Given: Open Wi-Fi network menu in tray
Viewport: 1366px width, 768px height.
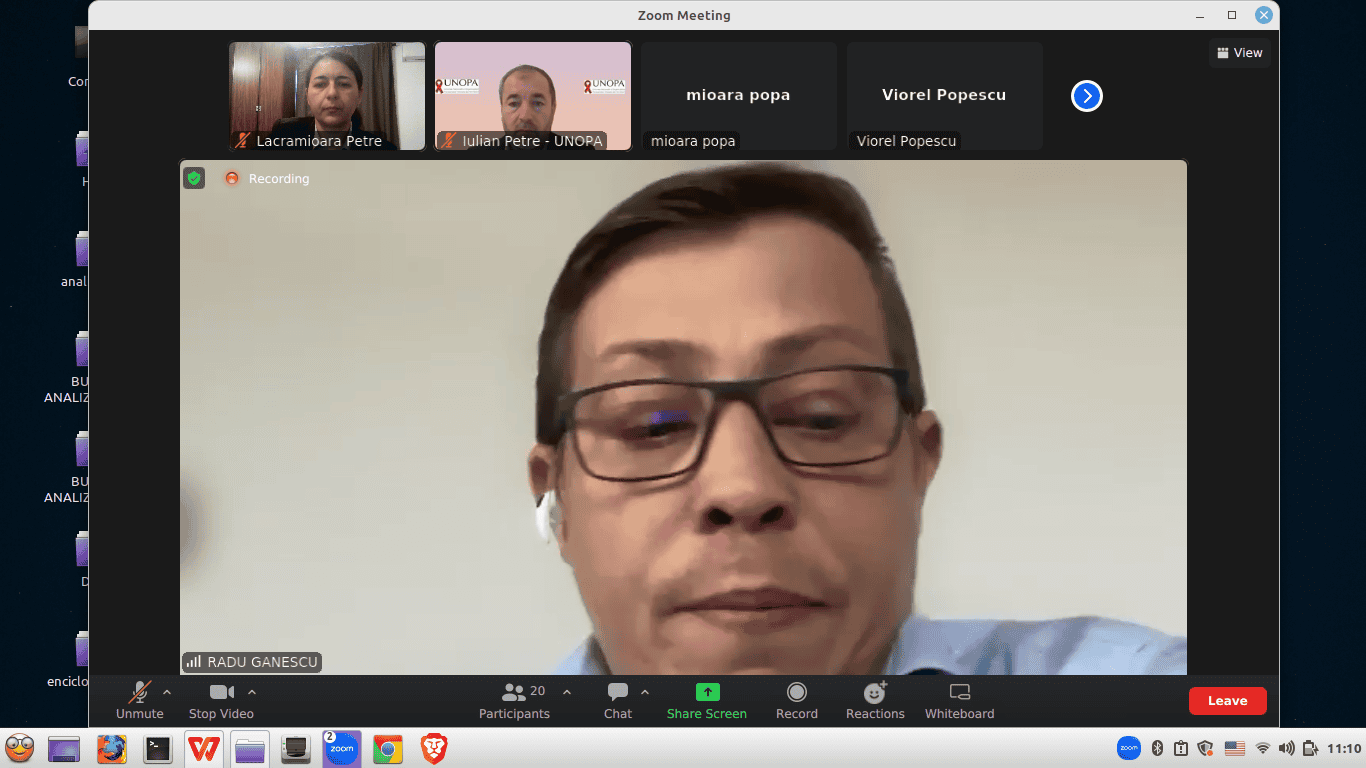Looking at the screenshot, I should [x=1263, y=748].
